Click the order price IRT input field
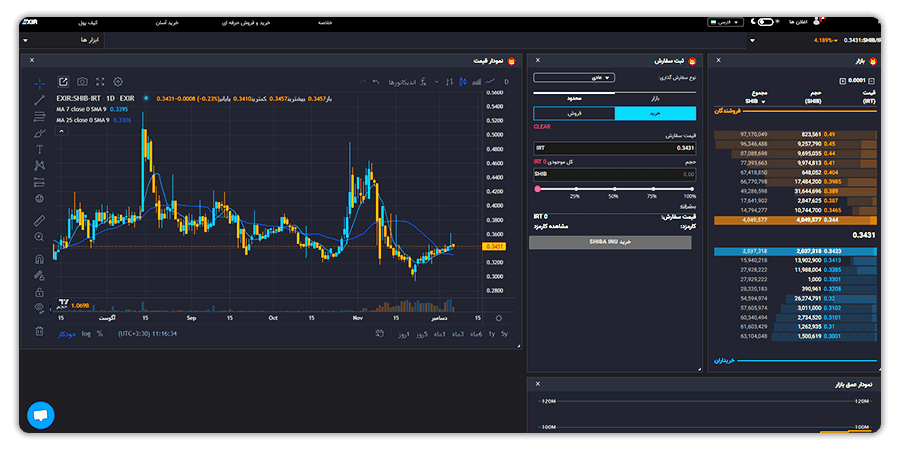This screenshot has height=450, width=900. (x=615, y=148)
